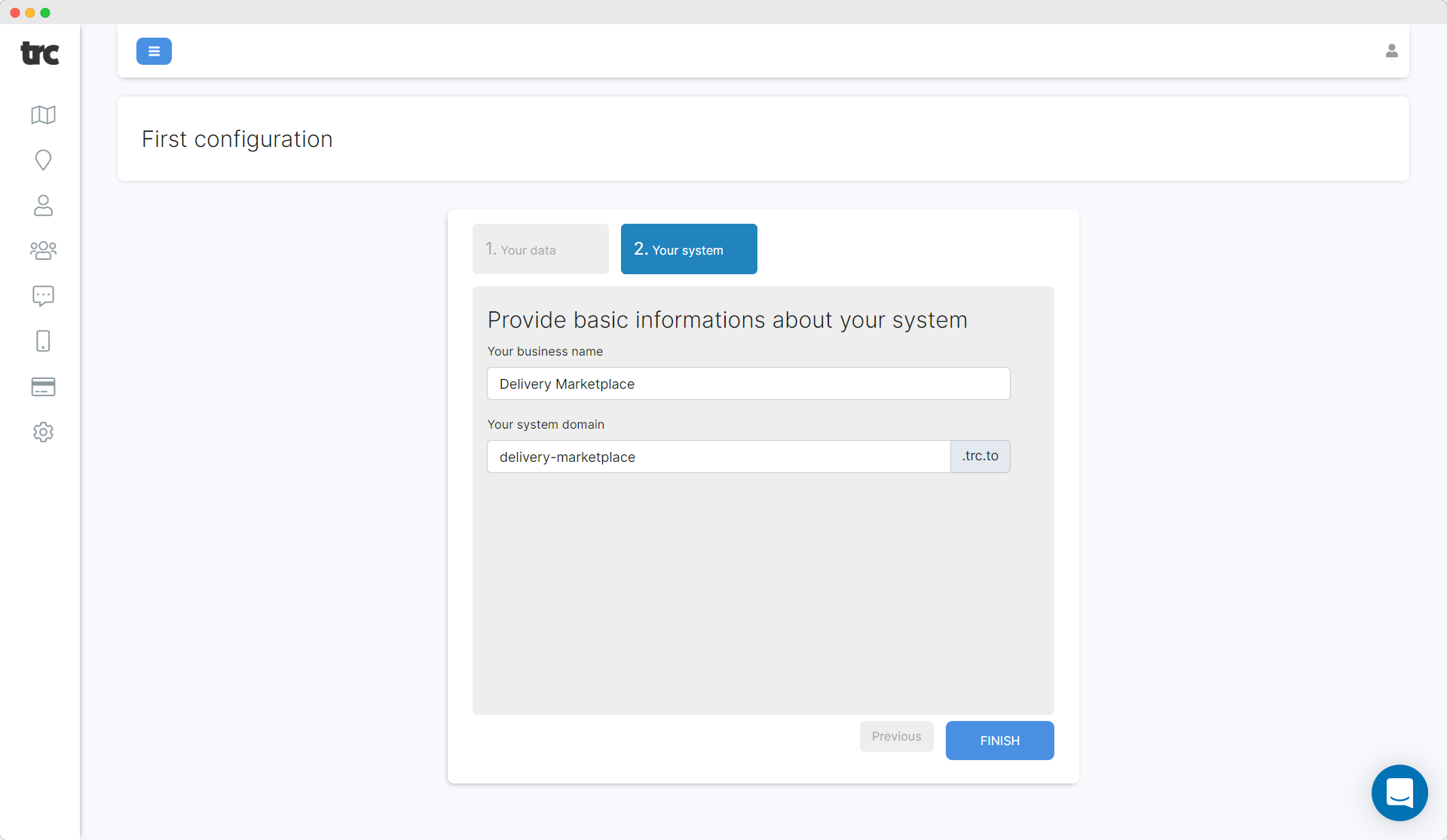Image resolution: width=1447 pixels, height=840 pixels.
Task: Click the FINISH button
Action: (1000, 741)
